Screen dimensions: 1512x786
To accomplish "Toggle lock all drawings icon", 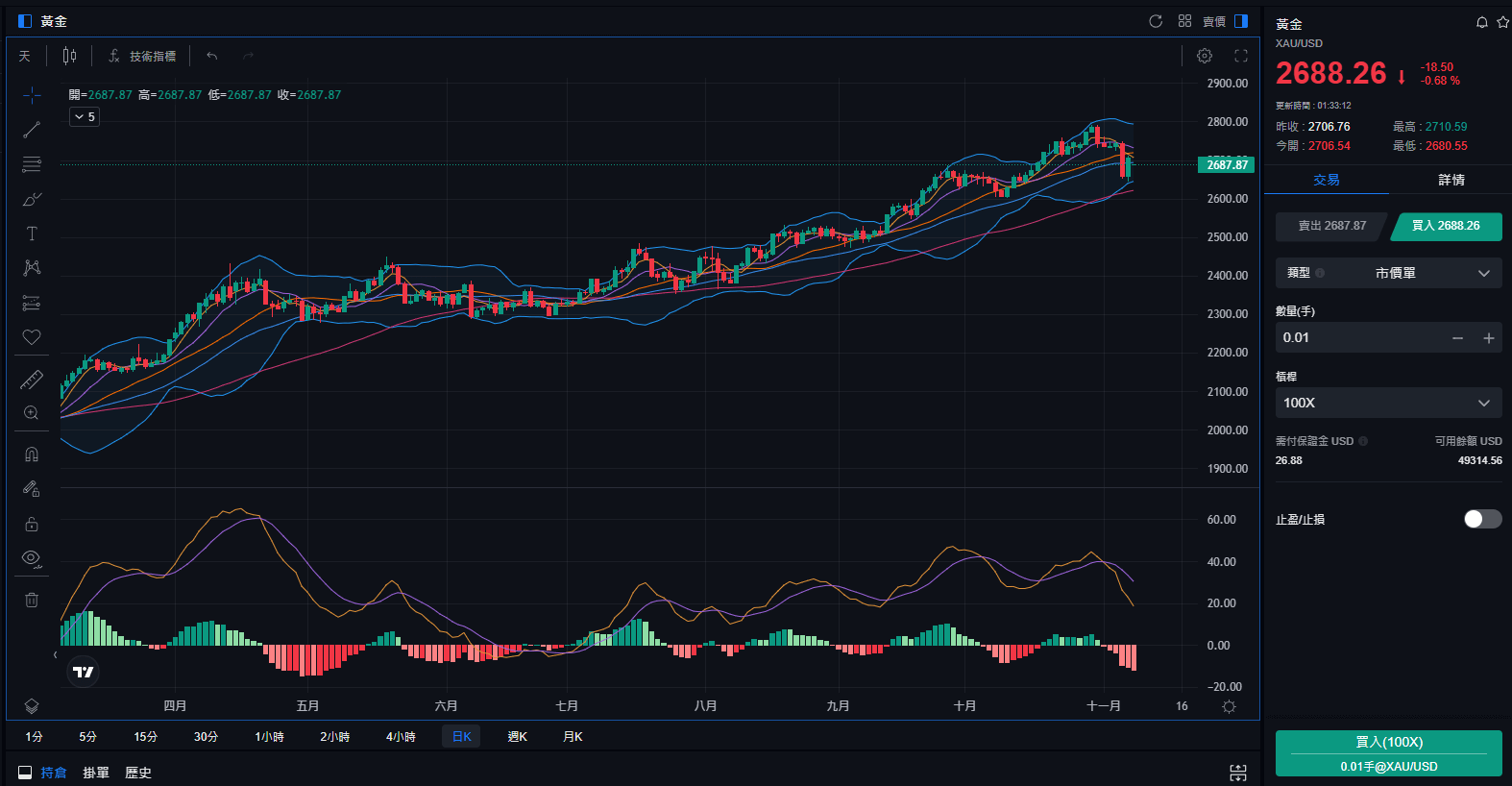I will (32, 524).
